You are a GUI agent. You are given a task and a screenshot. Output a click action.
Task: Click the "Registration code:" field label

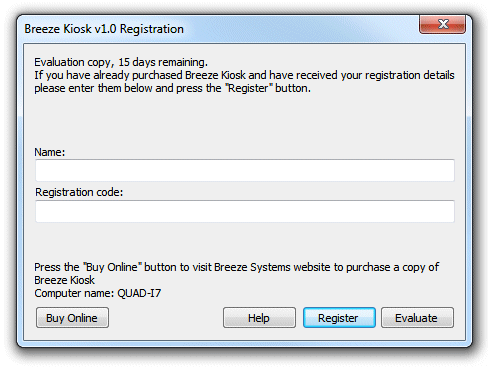pos(79,192)
